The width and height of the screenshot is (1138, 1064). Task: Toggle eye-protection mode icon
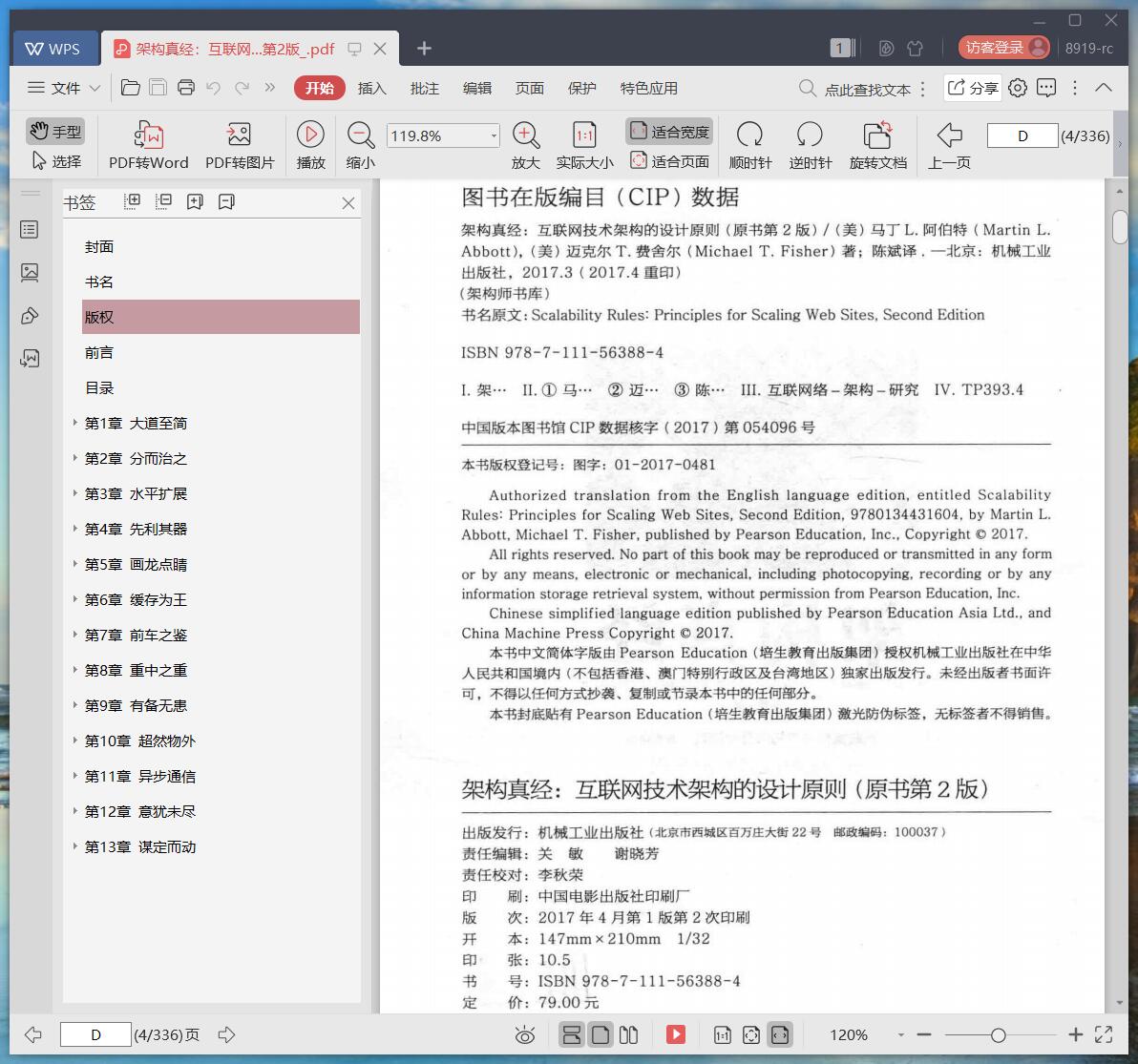pyautogui.click(x=525, y=1035)
